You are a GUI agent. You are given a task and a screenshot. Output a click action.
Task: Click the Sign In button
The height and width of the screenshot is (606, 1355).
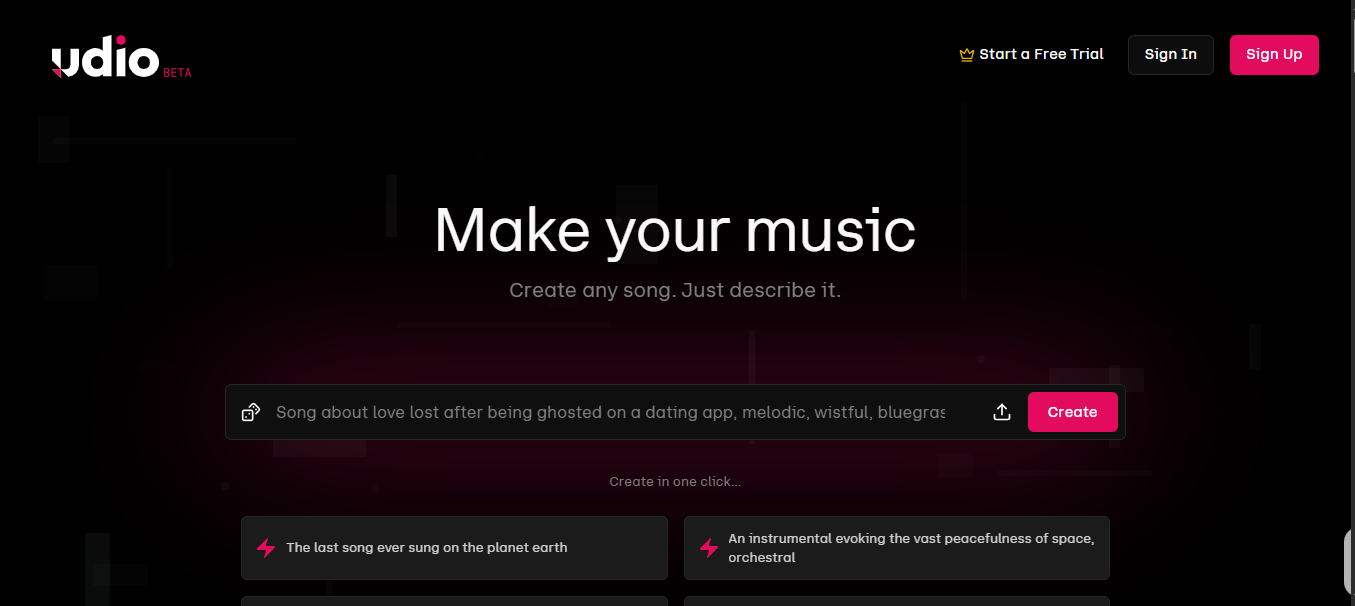tap(1170, 55)
